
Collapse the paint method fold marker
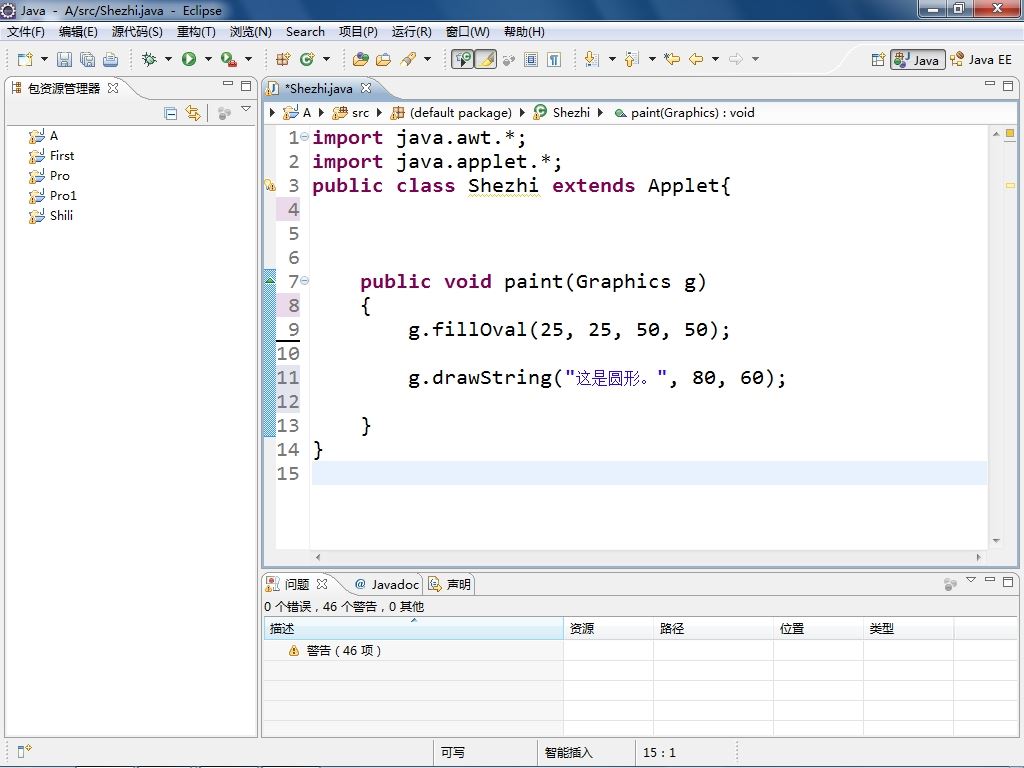pyautogui.click(x=305, y=281)
